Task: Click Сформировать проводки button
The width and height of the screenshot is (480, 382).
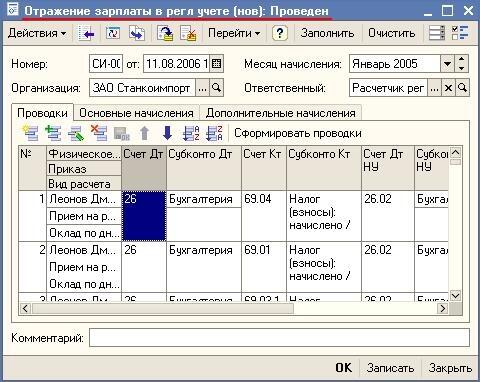Action: click(298, 133)
